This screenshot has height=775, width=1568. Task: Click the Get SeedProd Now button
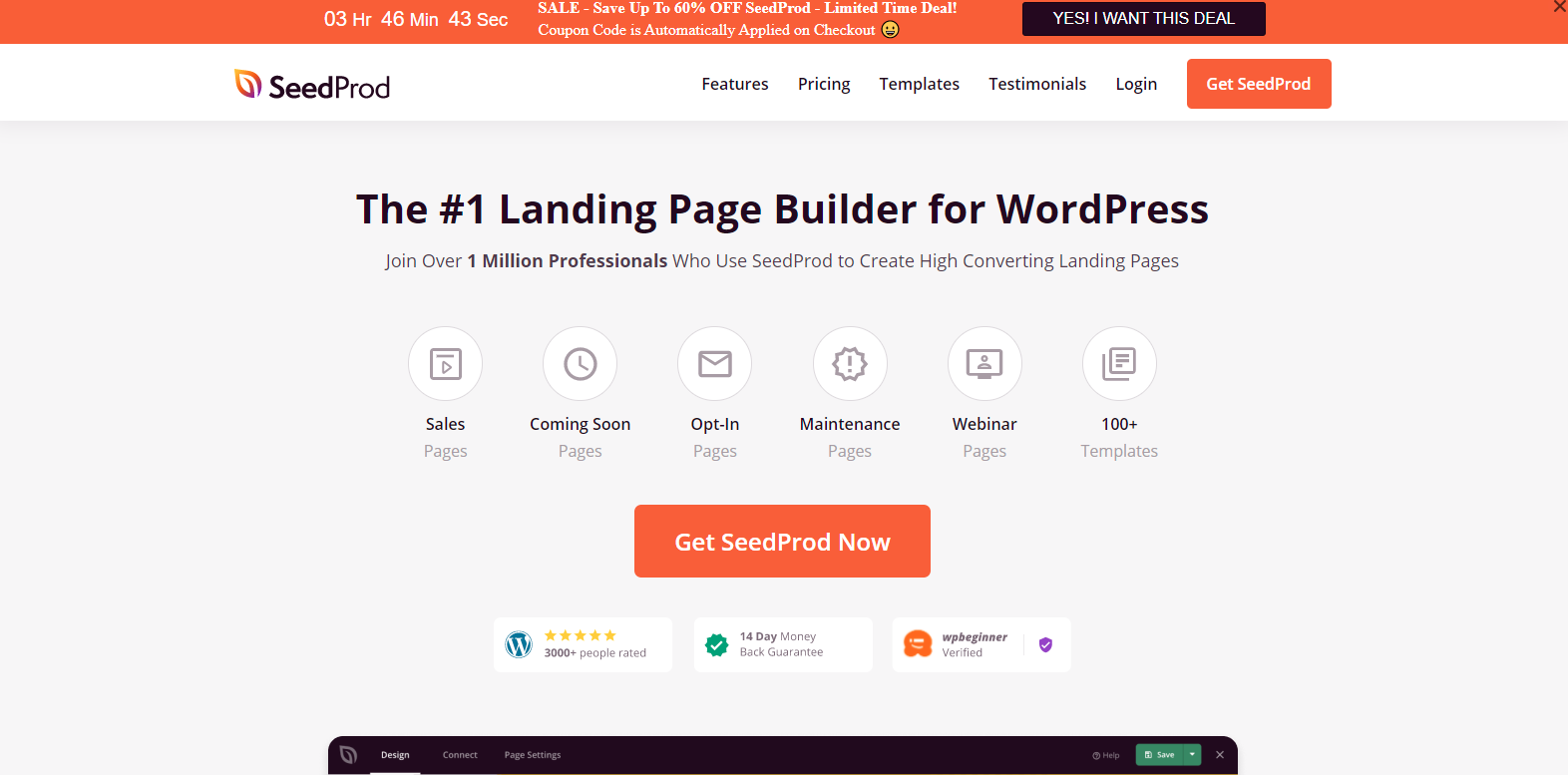tap(782, 542)
